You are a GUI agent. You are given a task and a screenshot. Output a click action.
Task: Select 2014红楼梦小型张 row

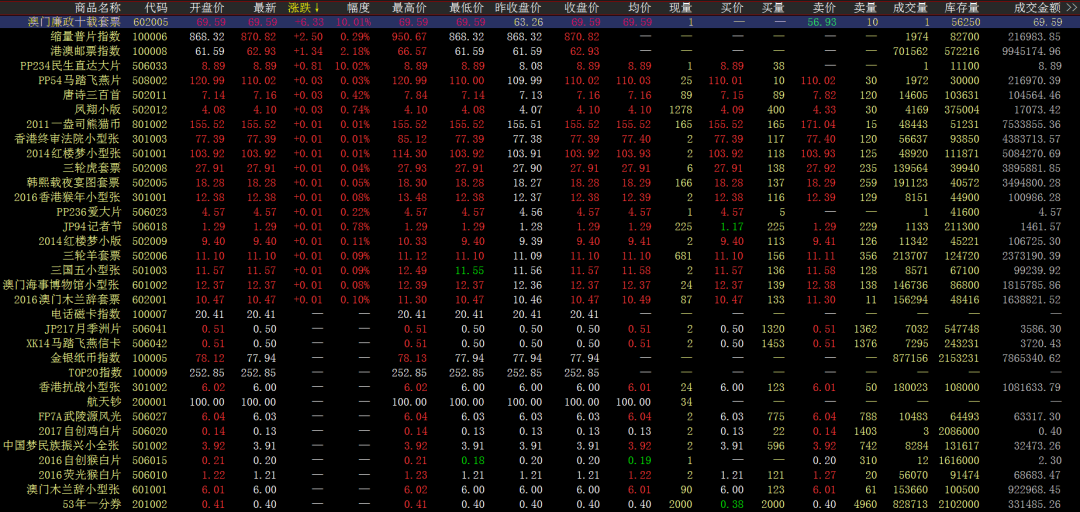pyautogui.click(x=540, y=153)
